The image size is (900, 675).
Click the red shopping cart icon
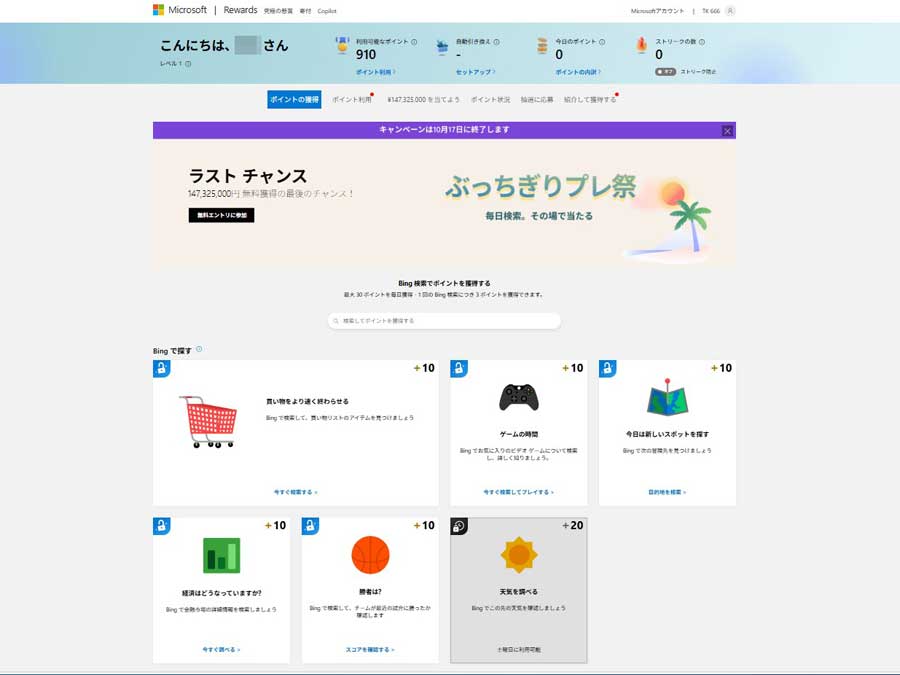point(209,421)
